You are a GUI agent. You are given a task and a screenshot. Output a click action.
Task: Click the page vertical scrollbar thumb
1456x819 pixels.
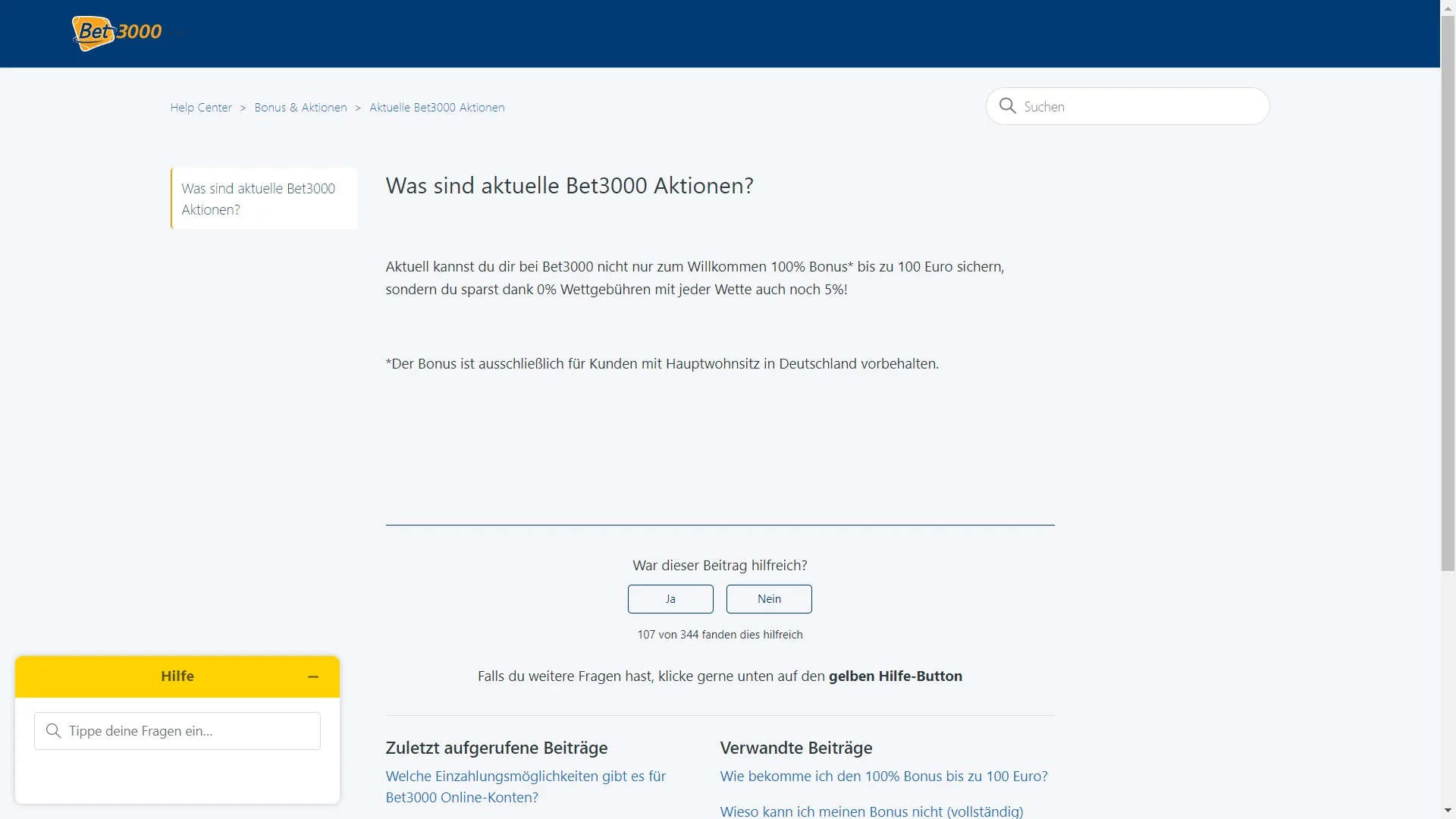(x=1448, y=292)
